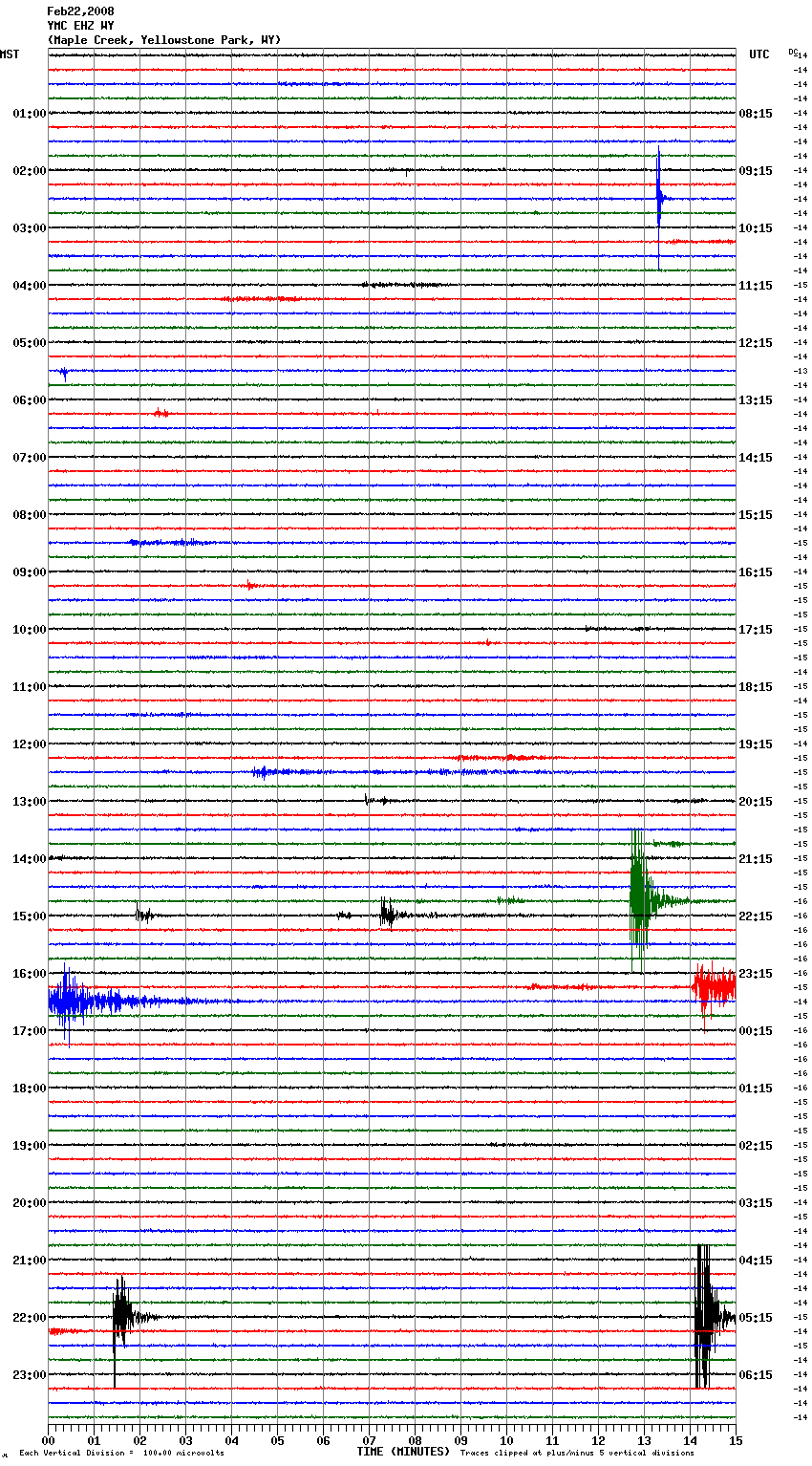This screenshot has height=1466, width=812.
Task: Select the "16:00" MST row label
Action: click(x=30, y=974)
